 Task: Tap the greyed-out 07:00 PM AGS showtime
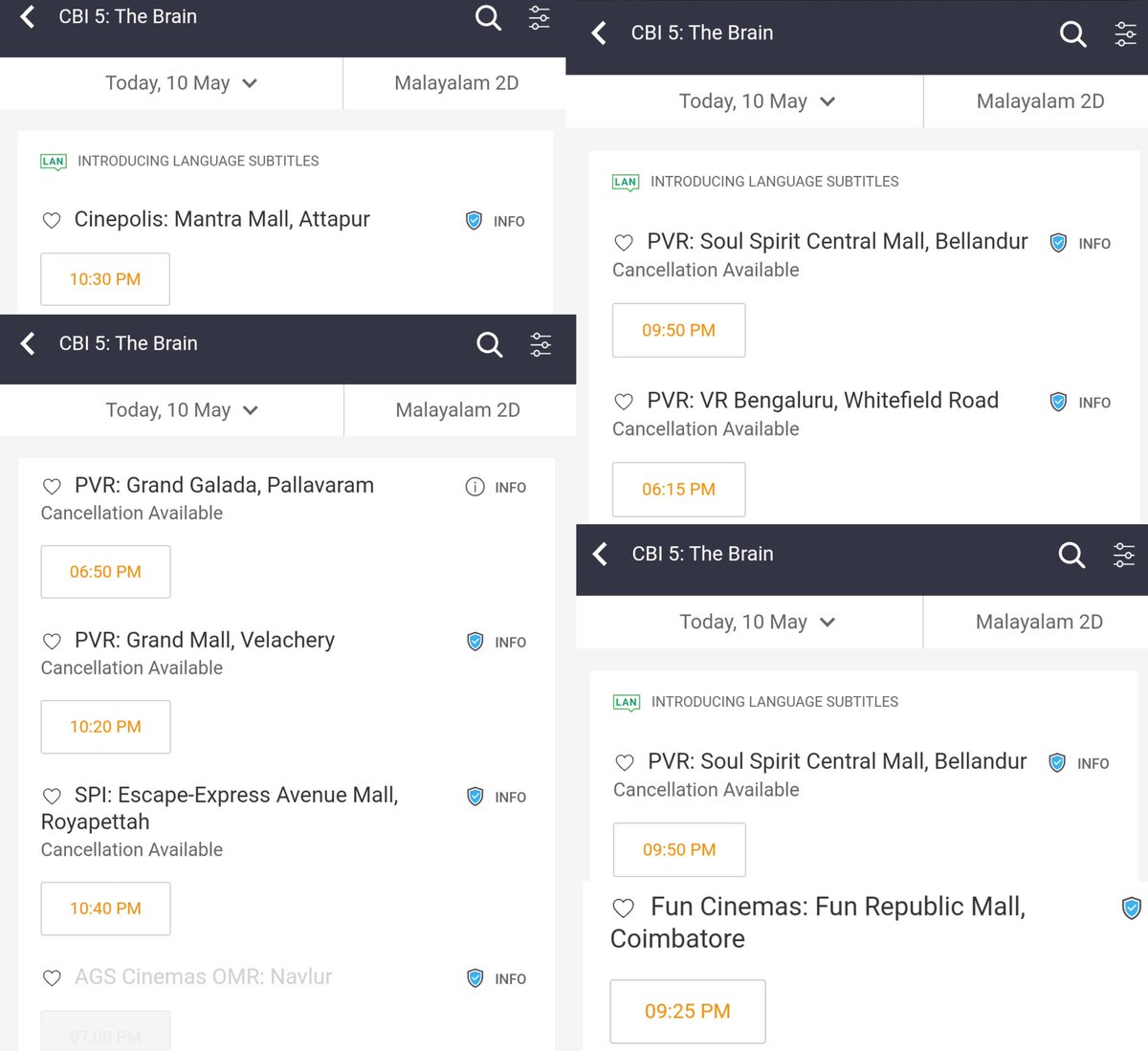click(105, 1033)
